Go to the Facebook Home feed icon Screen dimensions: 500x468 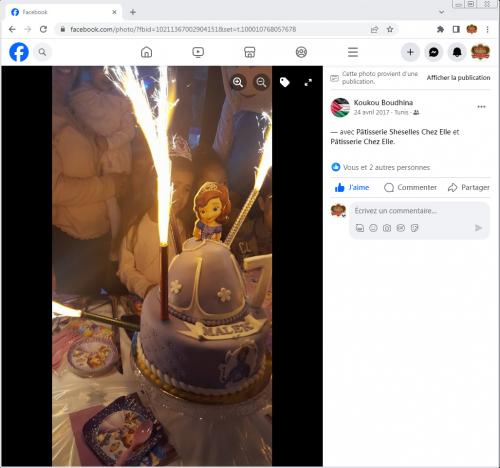click(147, 52)
